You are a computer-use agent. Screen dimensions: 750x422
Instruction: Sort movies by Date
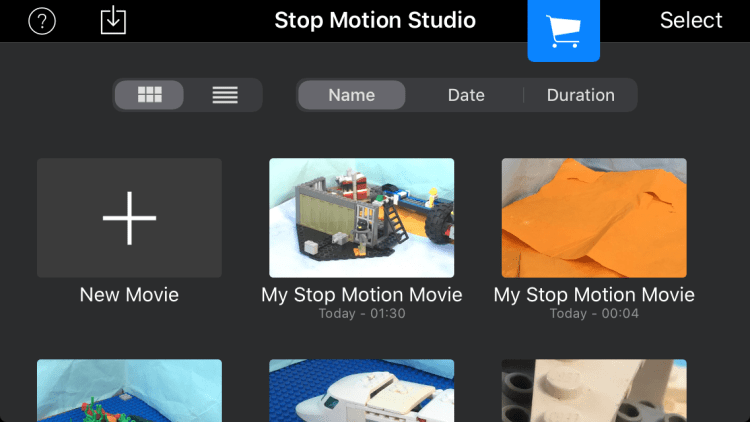(466, 95)
